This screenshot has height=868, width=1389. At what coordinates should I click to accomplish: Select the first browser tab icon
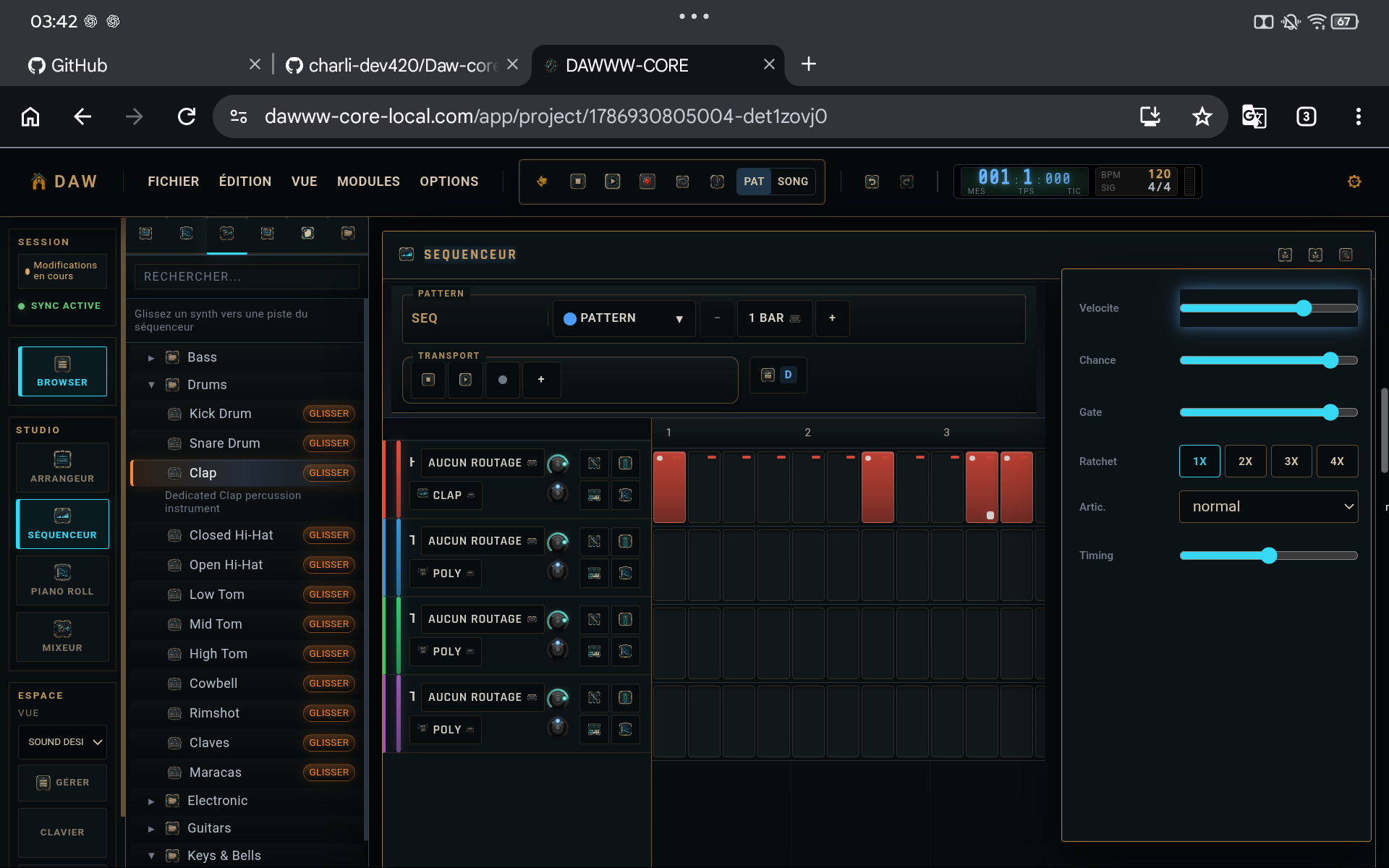[145, 233]
